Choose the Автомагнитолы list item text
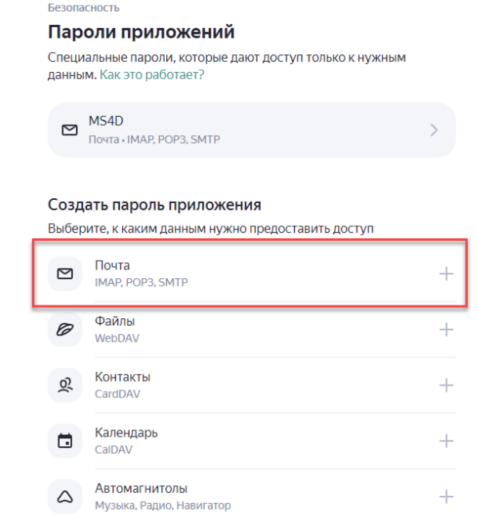478x525 pixels. click(141, 489)
